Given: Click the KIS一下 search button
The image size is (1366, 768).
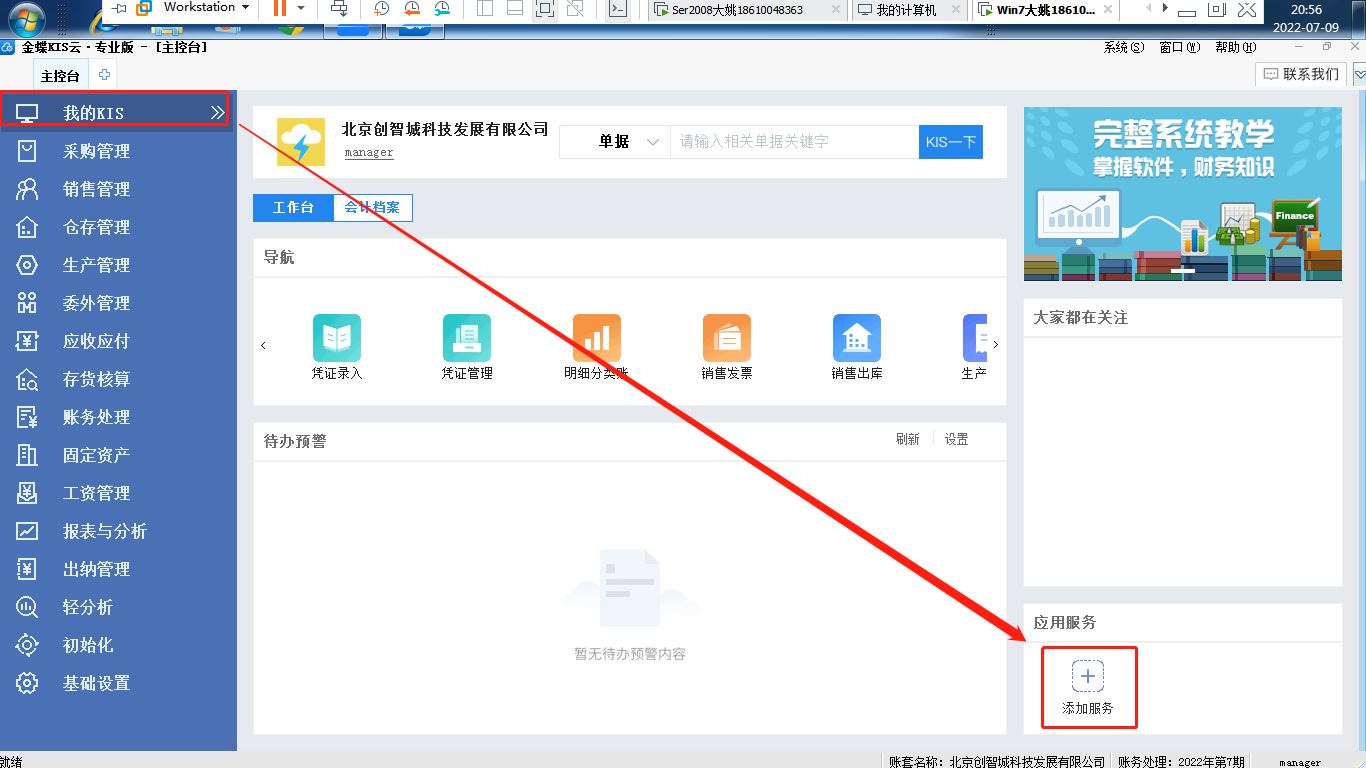Looking at the screenshot, I should pos(951,142).
